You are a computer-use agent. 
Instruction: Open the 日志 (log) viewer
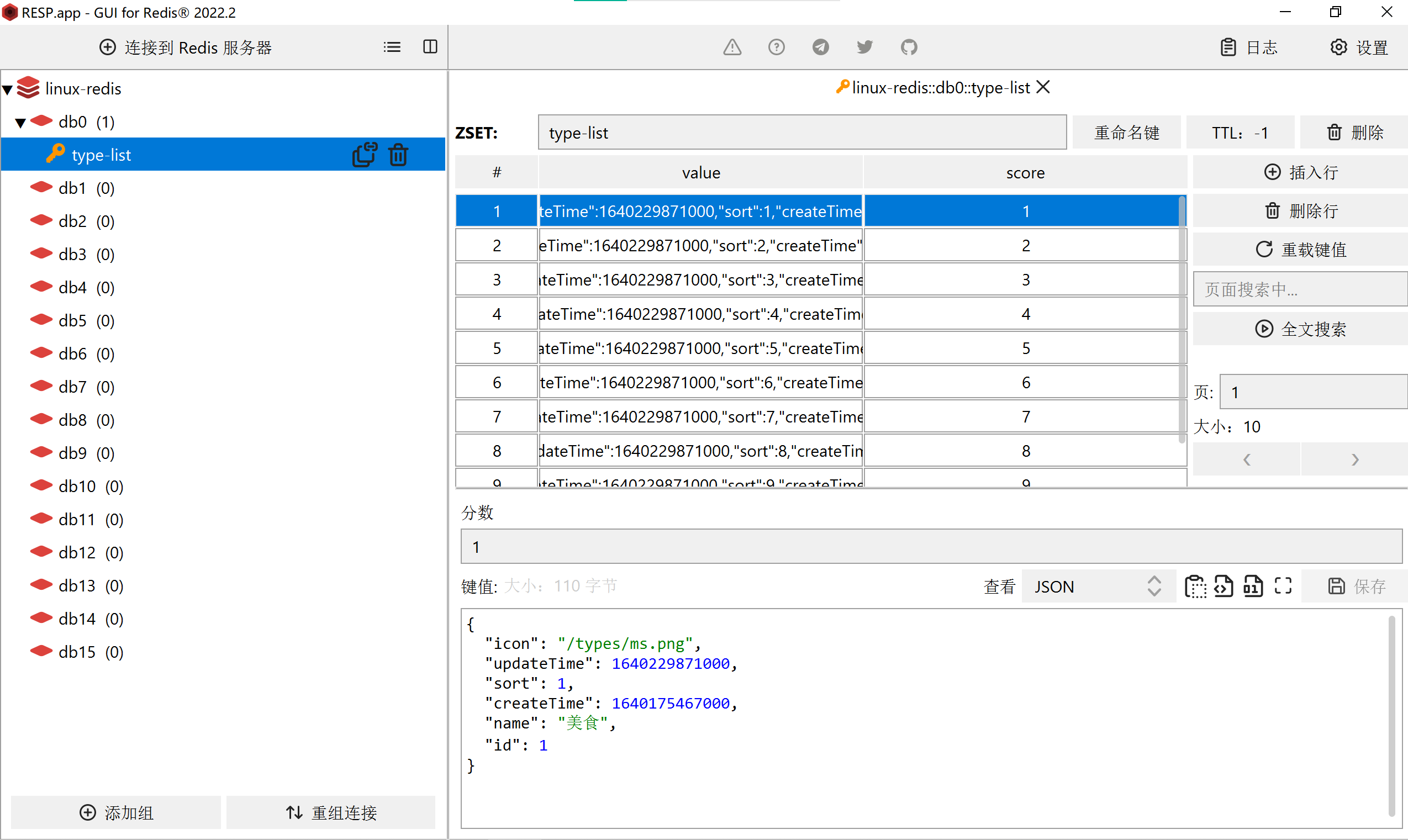(x=1249, y=47)
